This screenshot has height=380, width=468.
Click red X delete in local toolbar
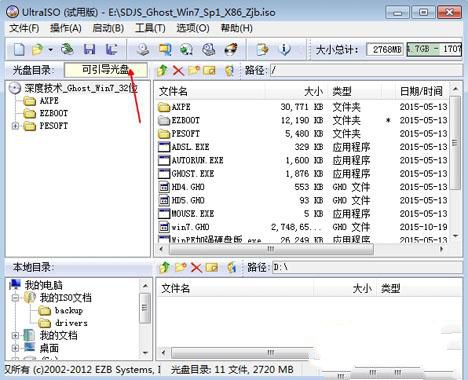coord(196,268)
